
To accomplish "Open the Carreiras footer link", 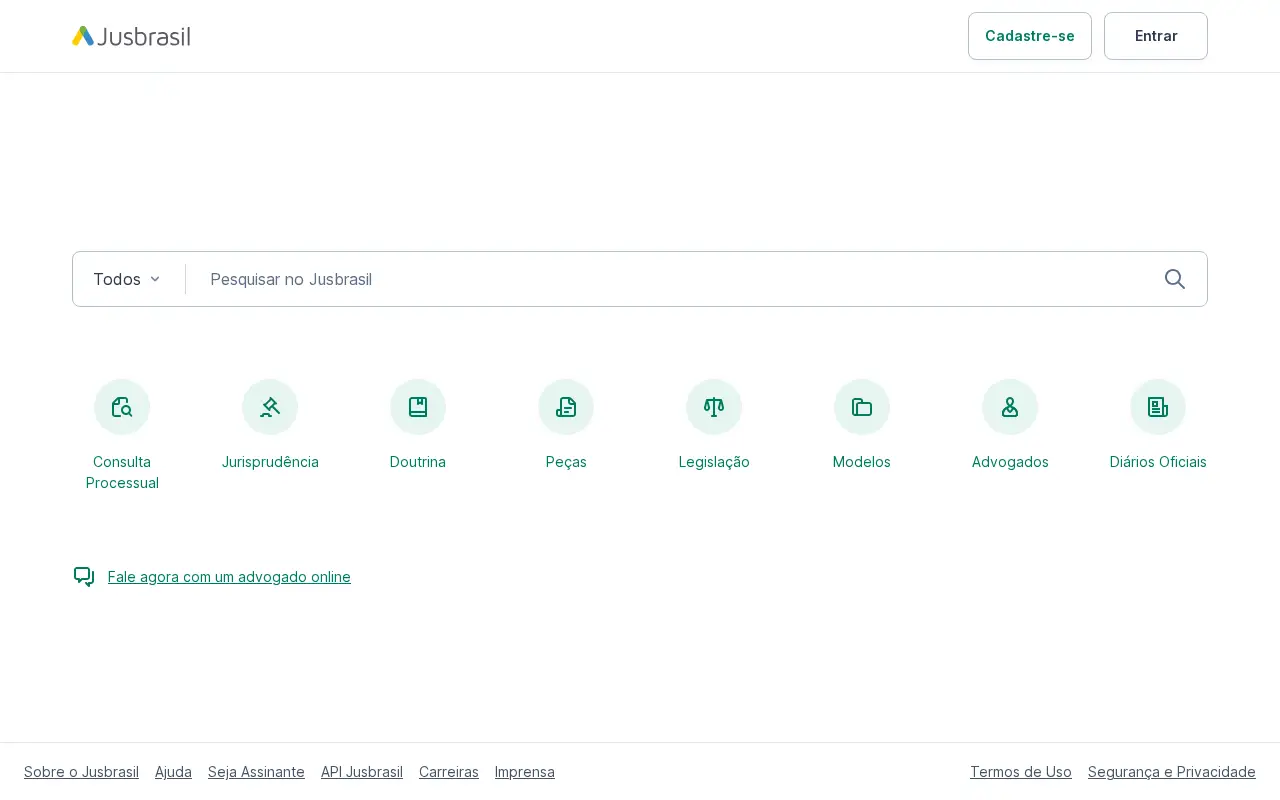I will [449, 772].
